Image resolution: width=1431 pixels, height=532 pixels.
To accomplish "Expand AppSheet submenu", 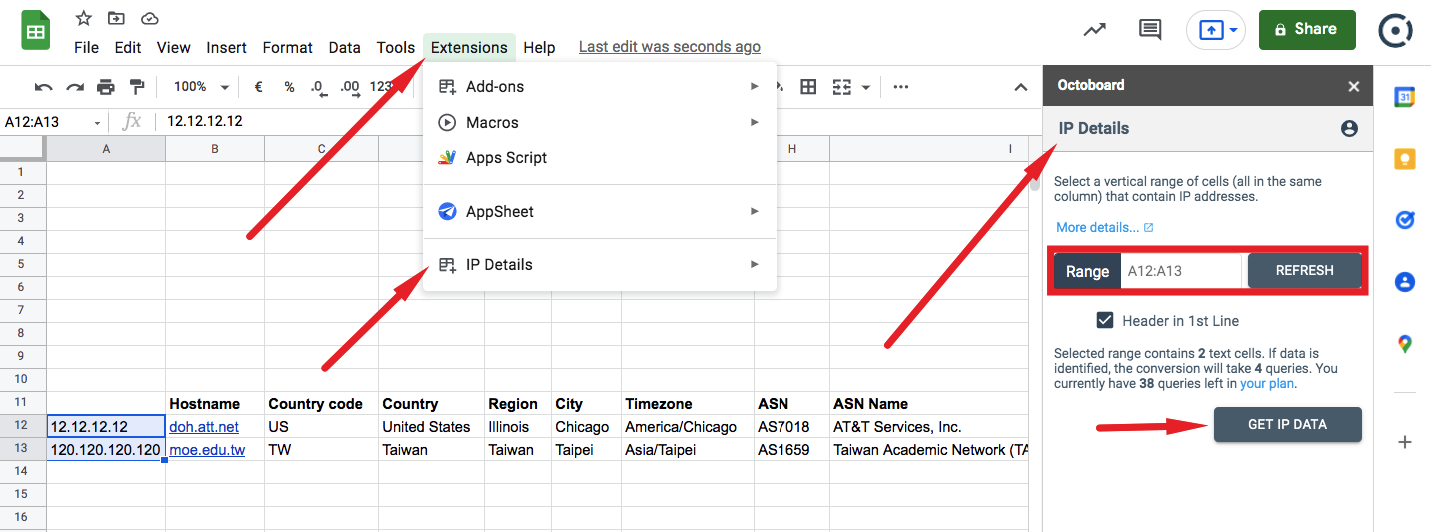I will (600, 211).
